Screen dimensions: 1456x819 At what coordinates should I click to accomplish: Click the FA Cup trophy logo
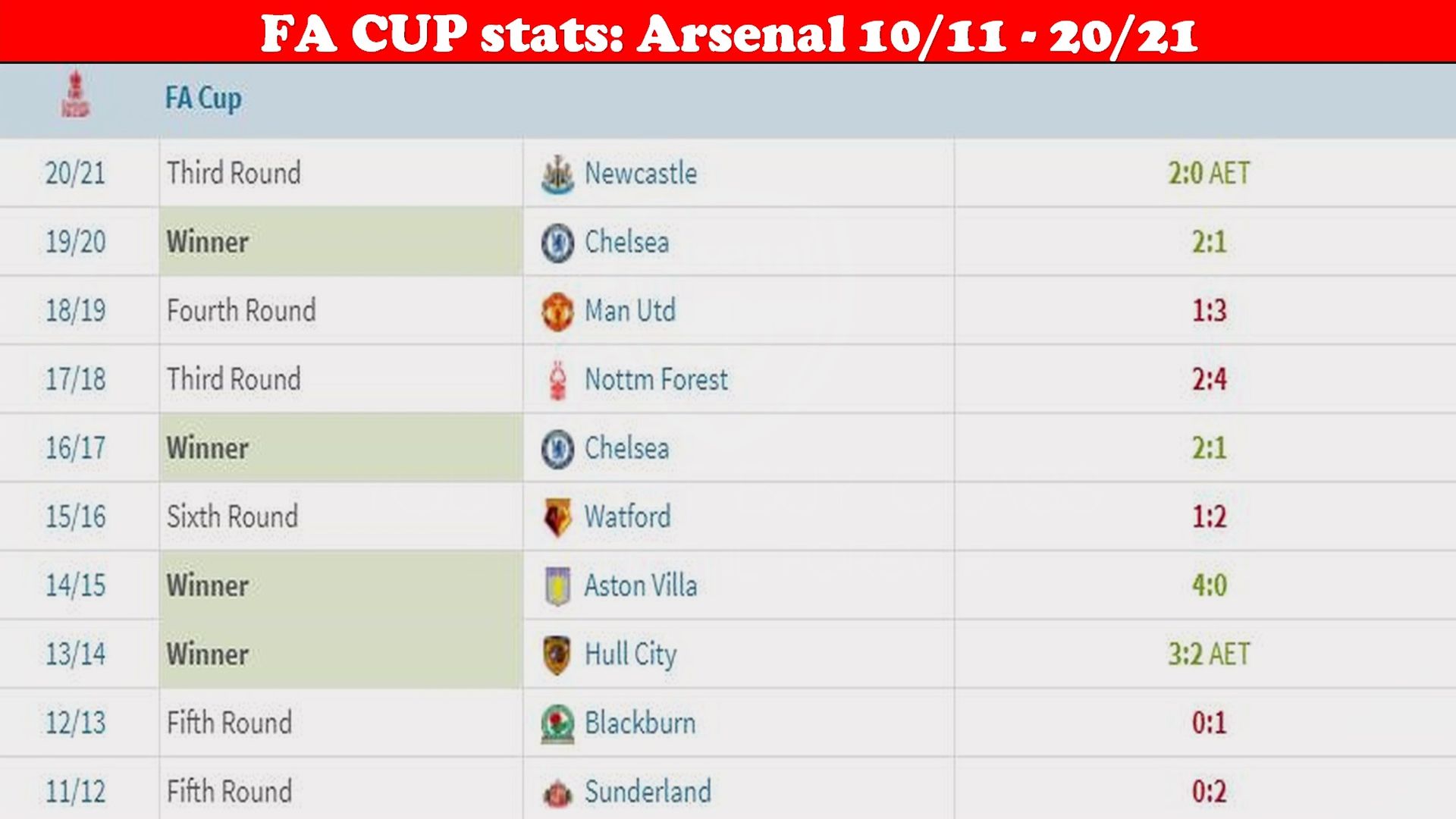coord(75,96)
